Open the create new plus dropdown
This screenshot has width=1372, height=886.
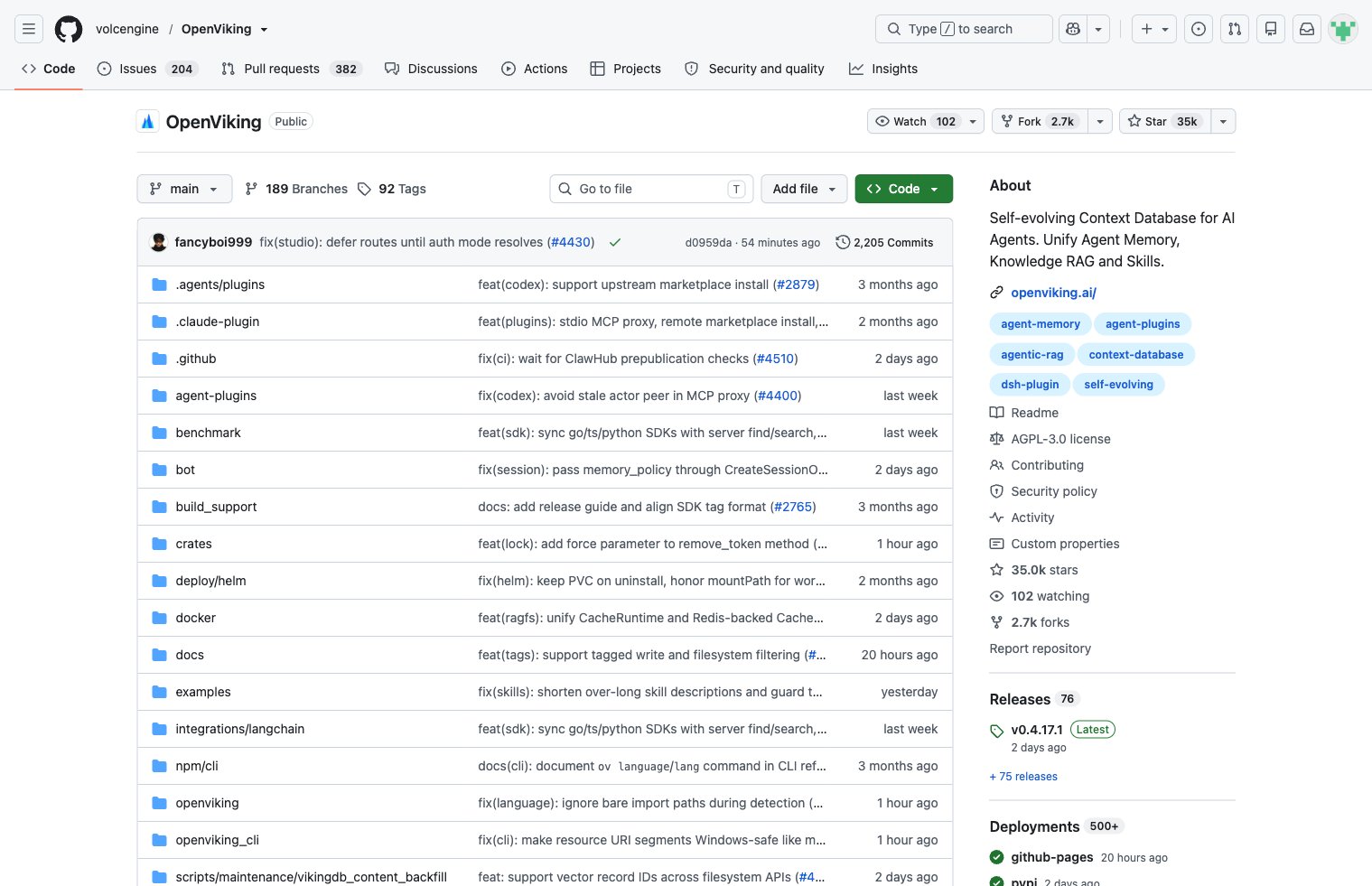(x=1154, y=29)
